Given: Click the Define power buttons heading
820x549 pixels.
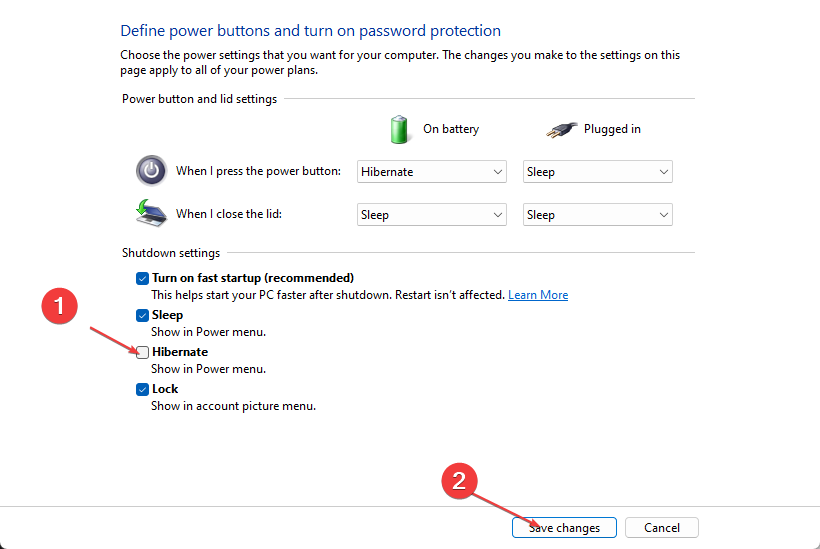Looking at the screenshot, I should (310, 31).
